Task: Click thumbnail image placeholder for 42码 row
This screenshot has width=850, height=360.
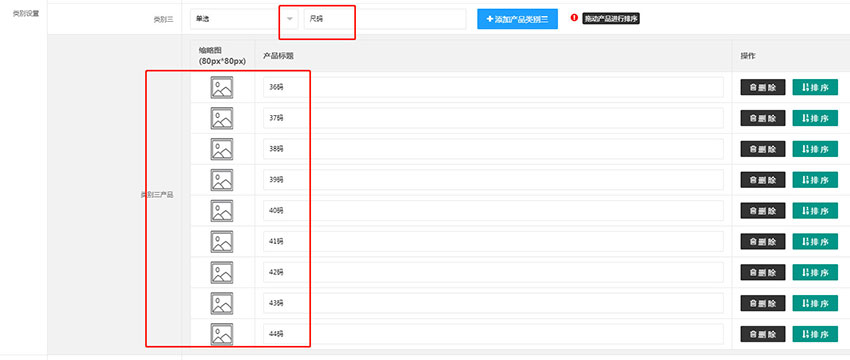Action: [x=222, y=273]
